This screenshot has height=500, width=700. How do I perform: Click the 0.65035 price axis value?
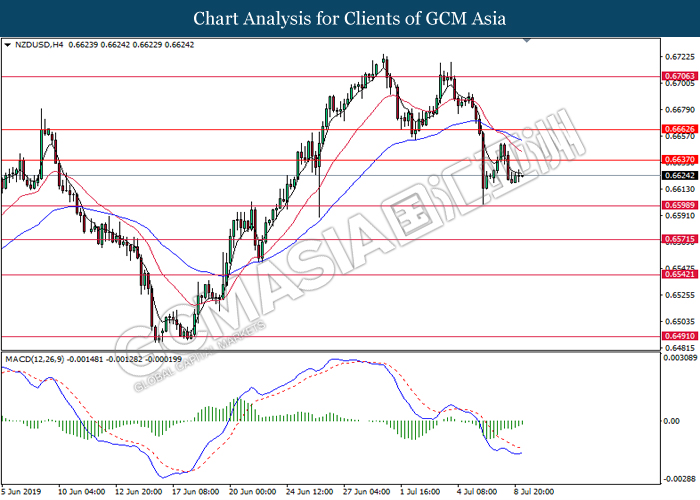point(680,321)
